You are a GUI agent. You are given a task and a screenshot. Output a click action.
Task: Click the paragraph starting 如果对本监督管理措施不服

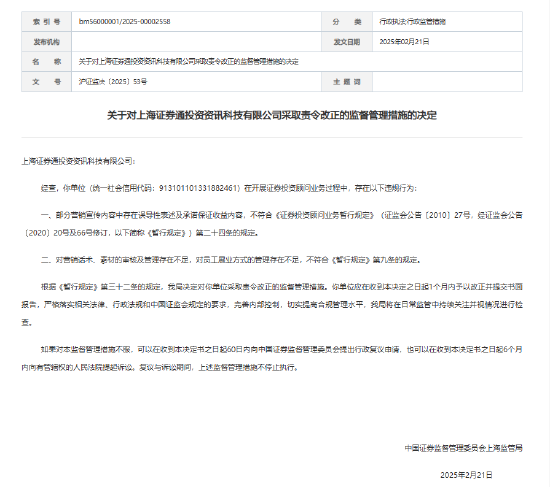tap(272, 359)
